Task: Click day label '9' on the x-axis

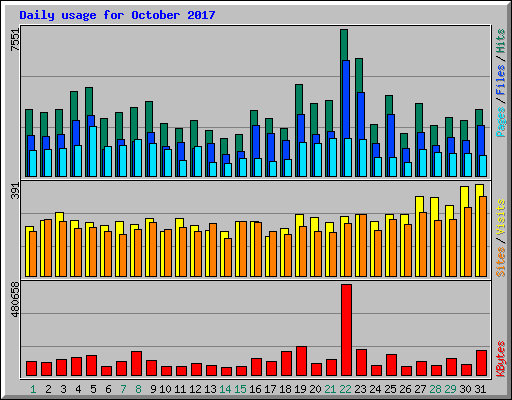Action: 153,389
